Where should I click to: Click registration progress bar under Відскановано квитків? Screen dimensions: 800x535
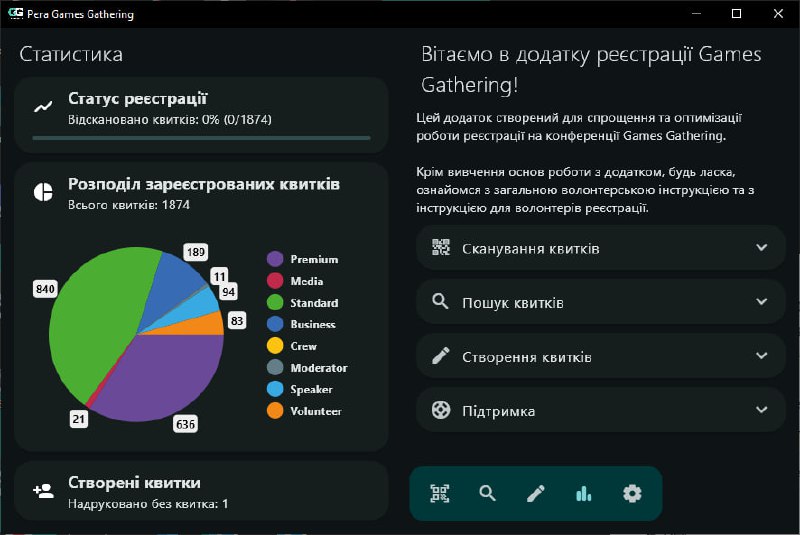tap(202, 138)
